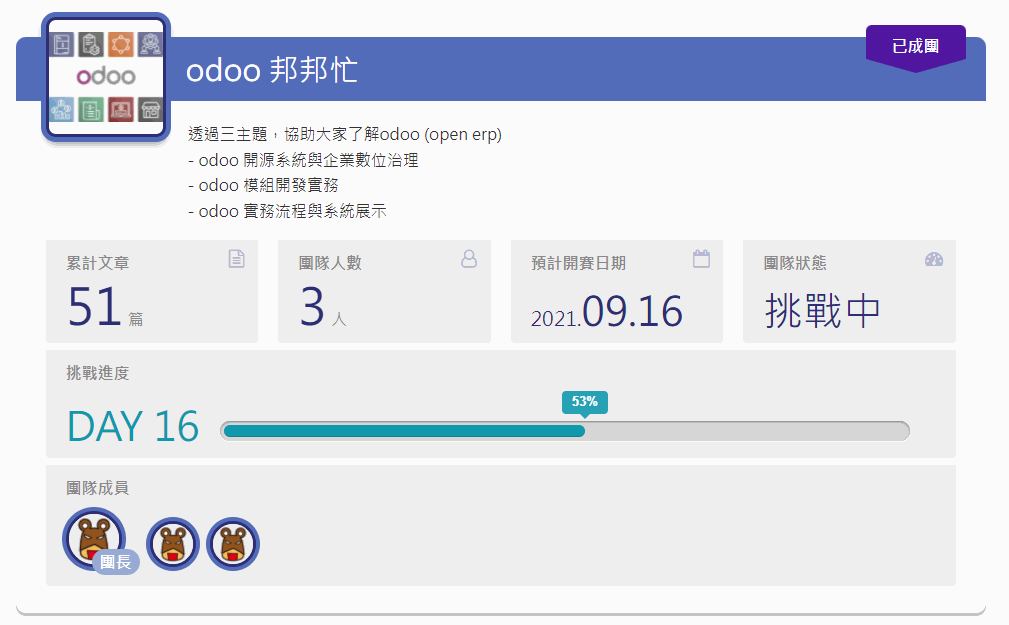Select the green document icon in the team logo
This screenshot has width=1009, height=625.
[x=90, y=110]
